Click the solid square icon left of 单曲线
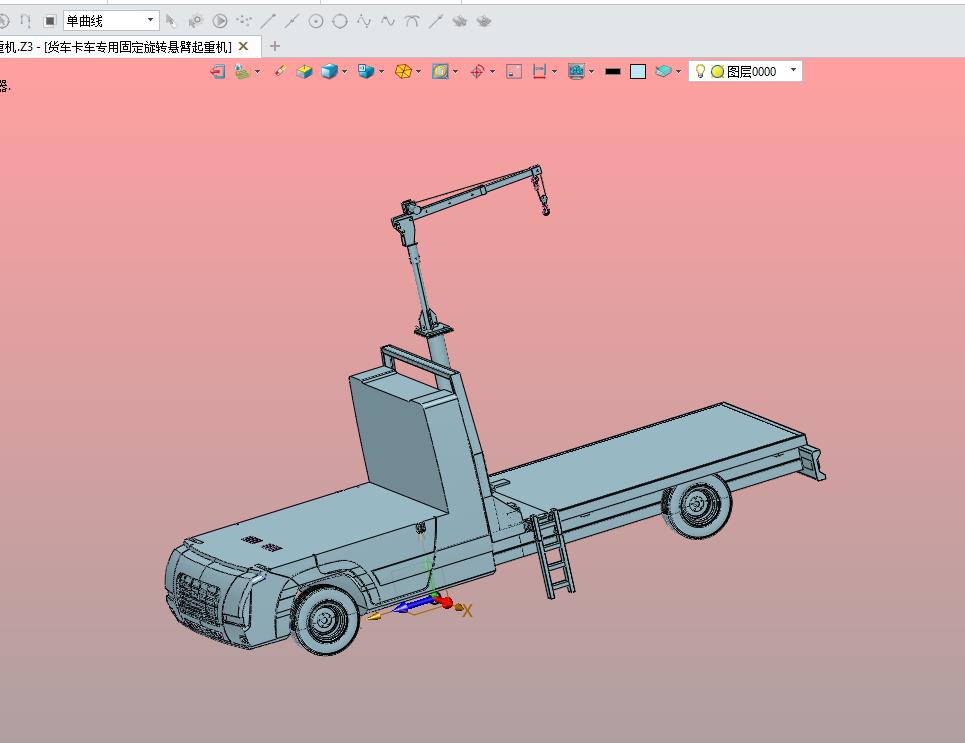Viewport: 965px width, 743px height. (50, 21)
